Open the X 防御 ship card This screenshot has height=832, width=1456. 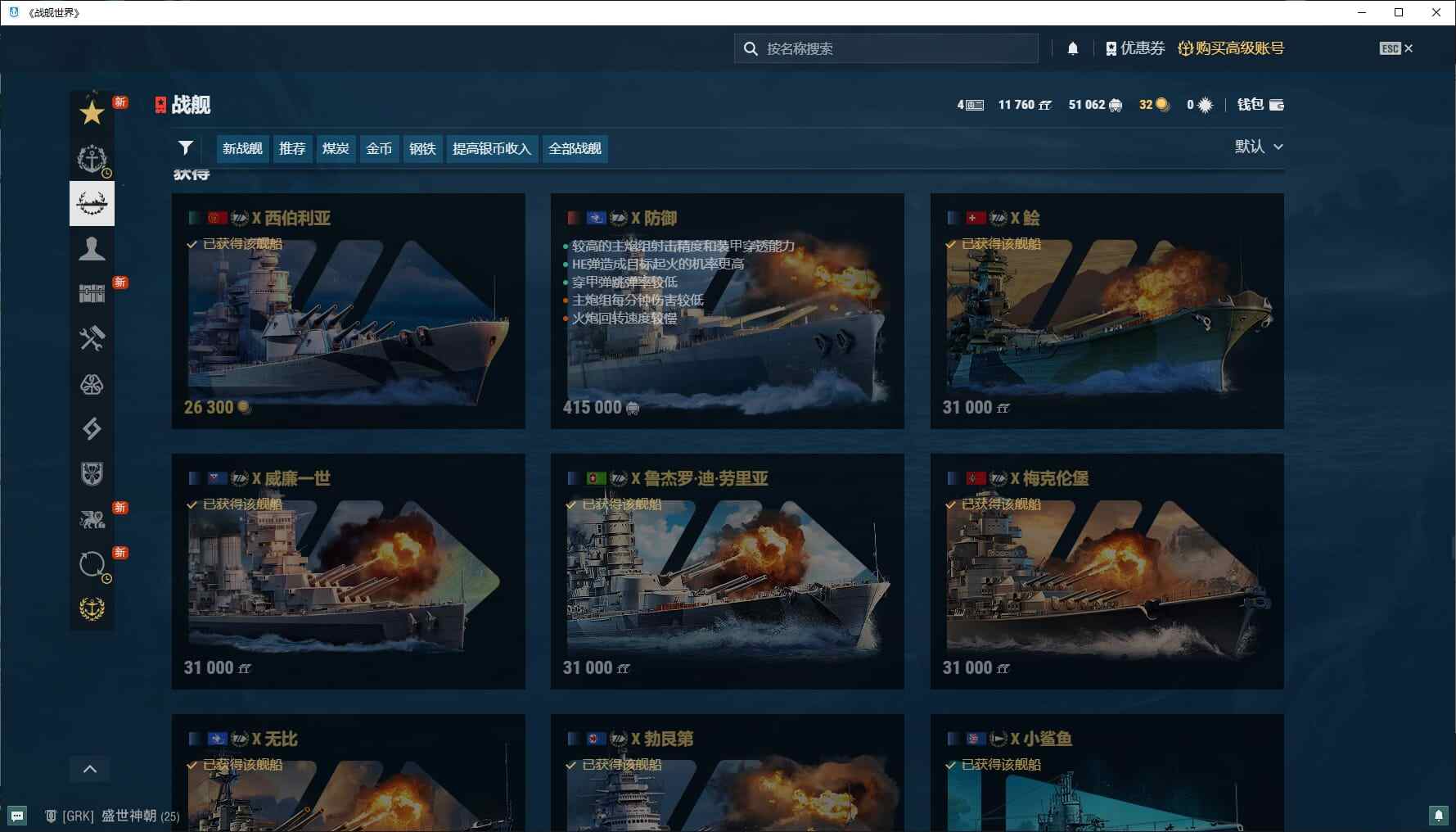point(728,311)
